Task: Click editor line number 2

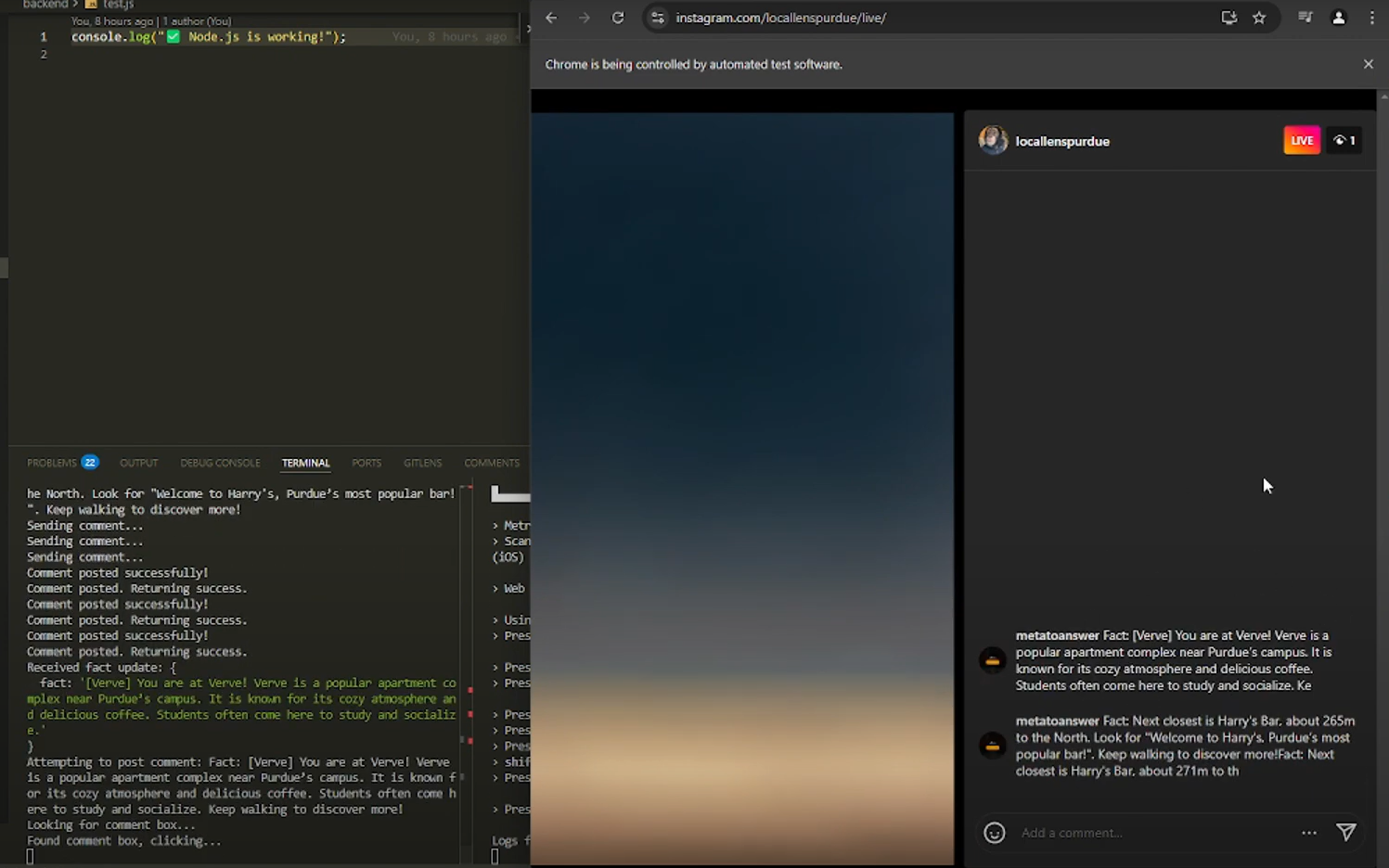Action: pos(43,55)
